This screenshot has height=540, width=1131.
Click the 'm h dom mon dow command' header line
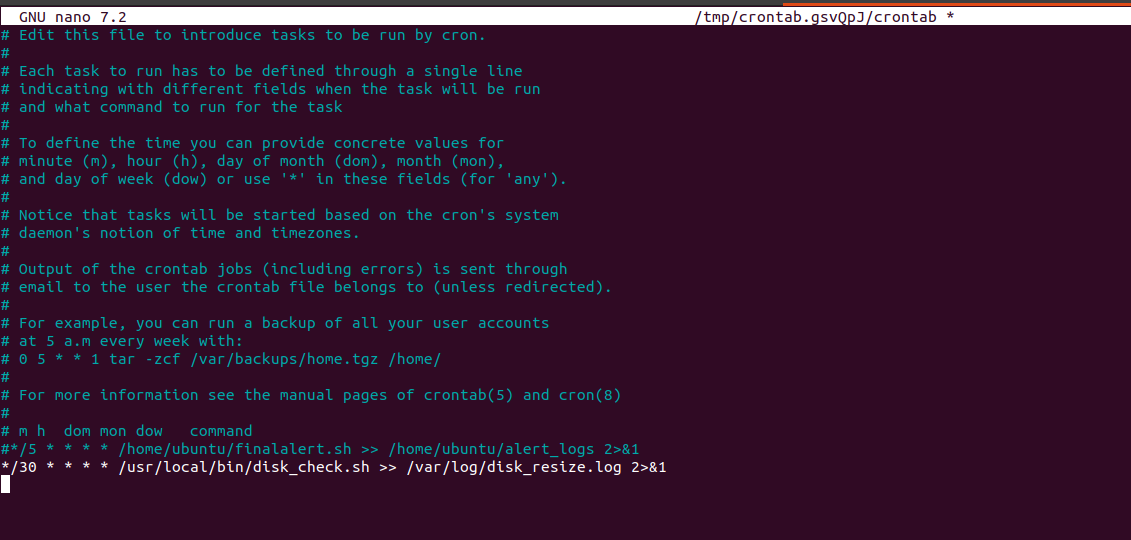click(x=127, y=431)
